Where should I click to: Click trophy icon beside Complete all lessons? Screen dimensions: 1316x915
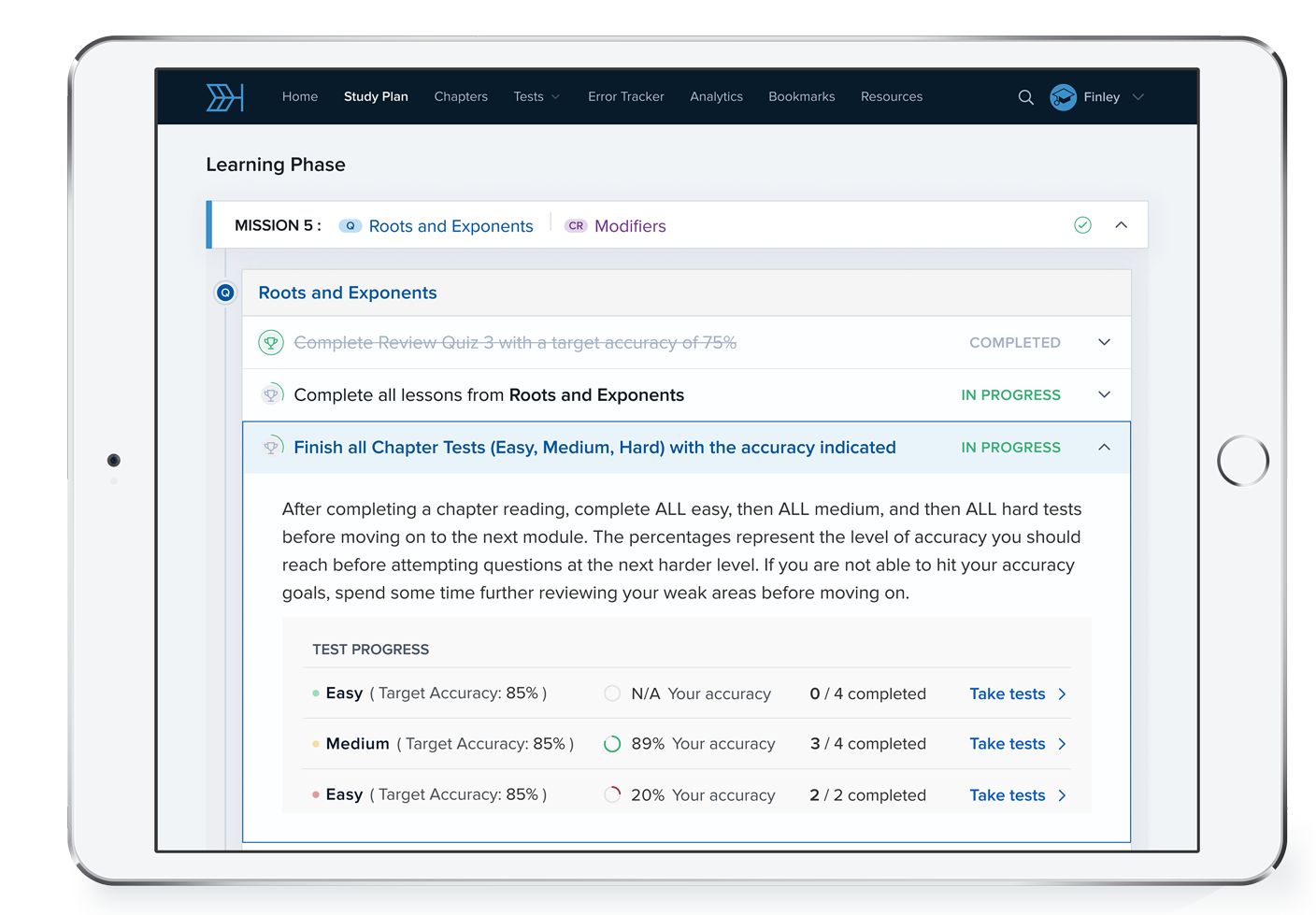tap(271, 395)
